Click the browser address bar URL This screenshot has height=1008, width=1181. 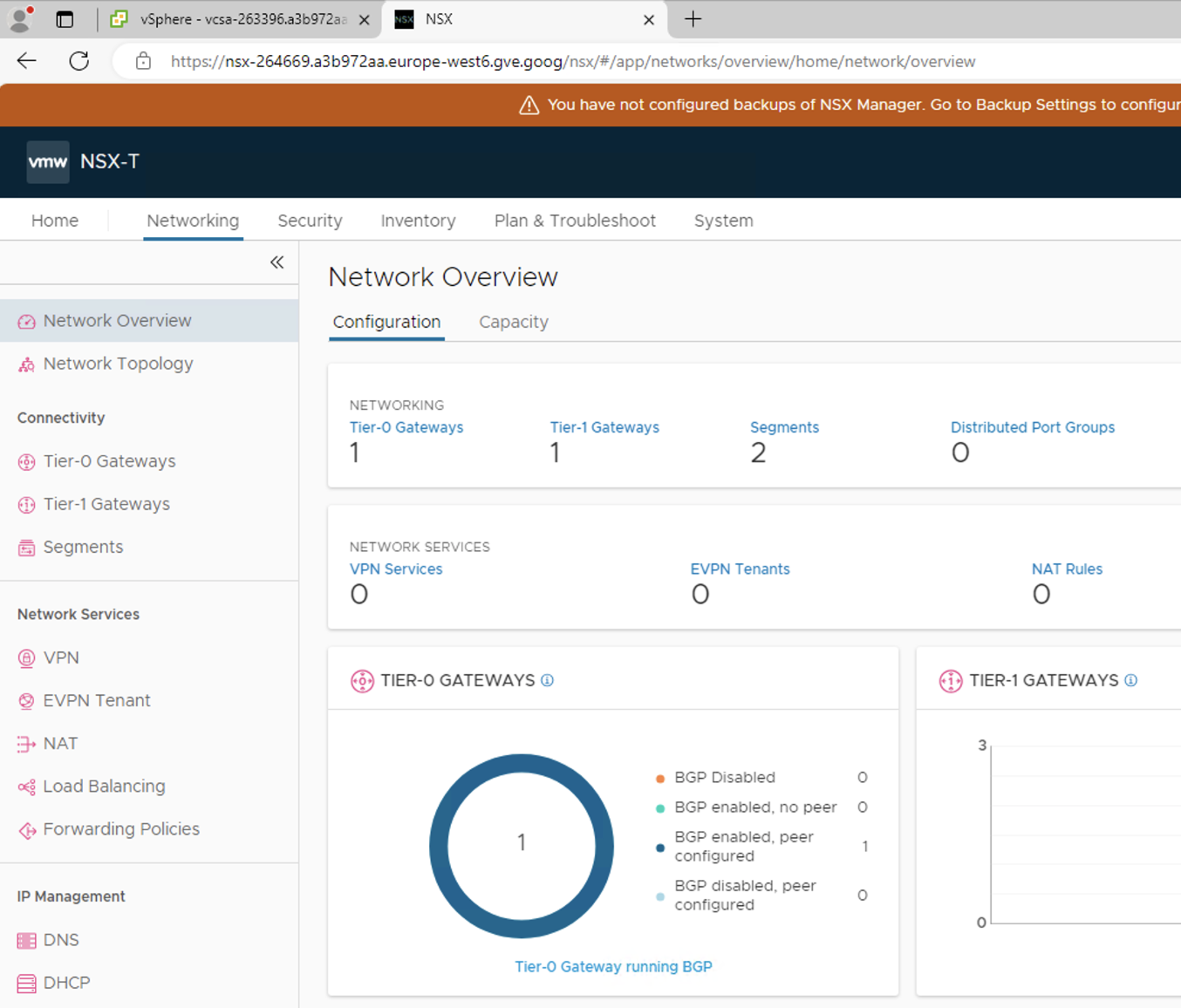pos(573,61)
